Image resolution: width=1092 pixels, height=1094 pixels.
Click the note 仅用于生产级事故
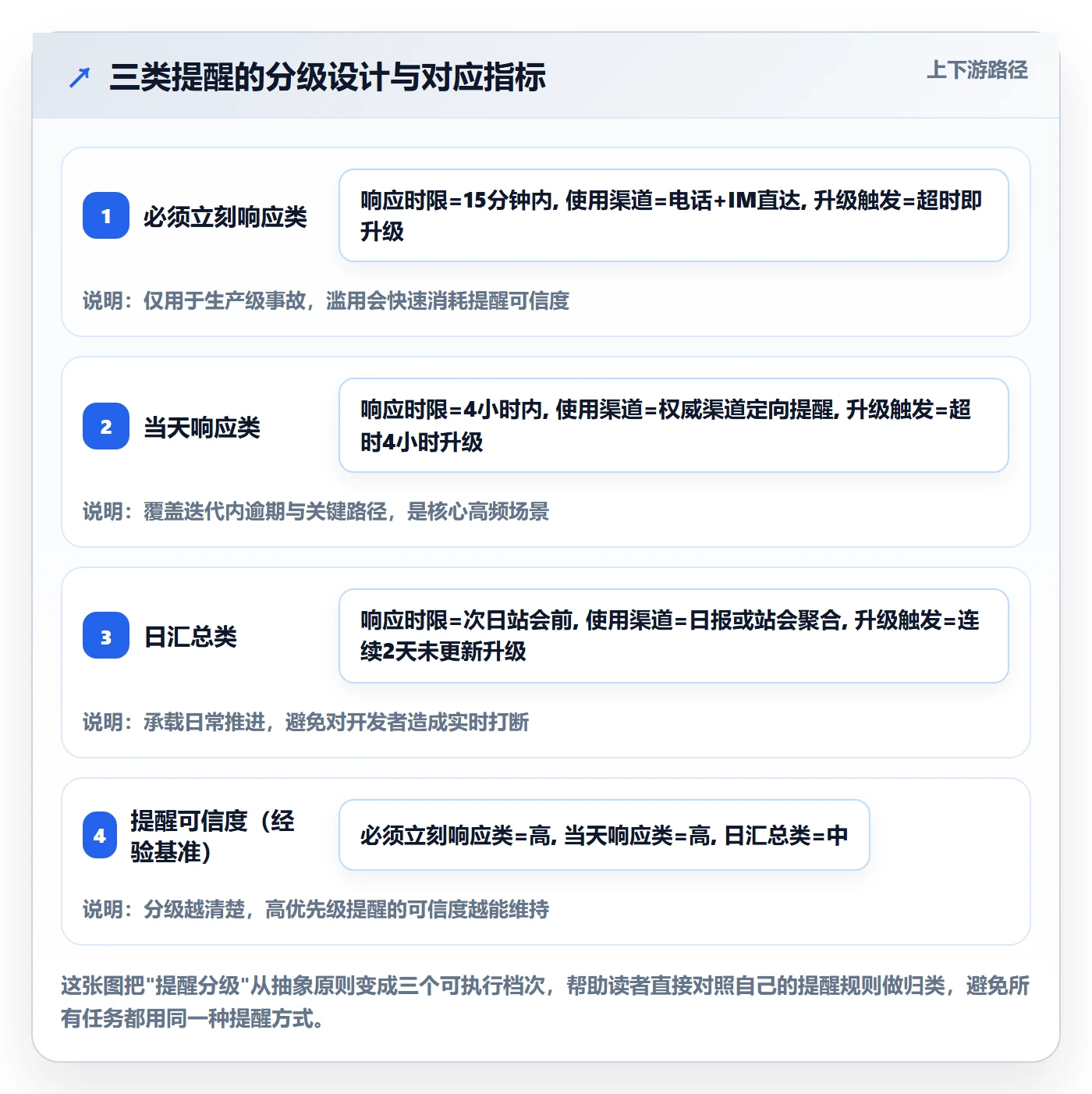326,300
